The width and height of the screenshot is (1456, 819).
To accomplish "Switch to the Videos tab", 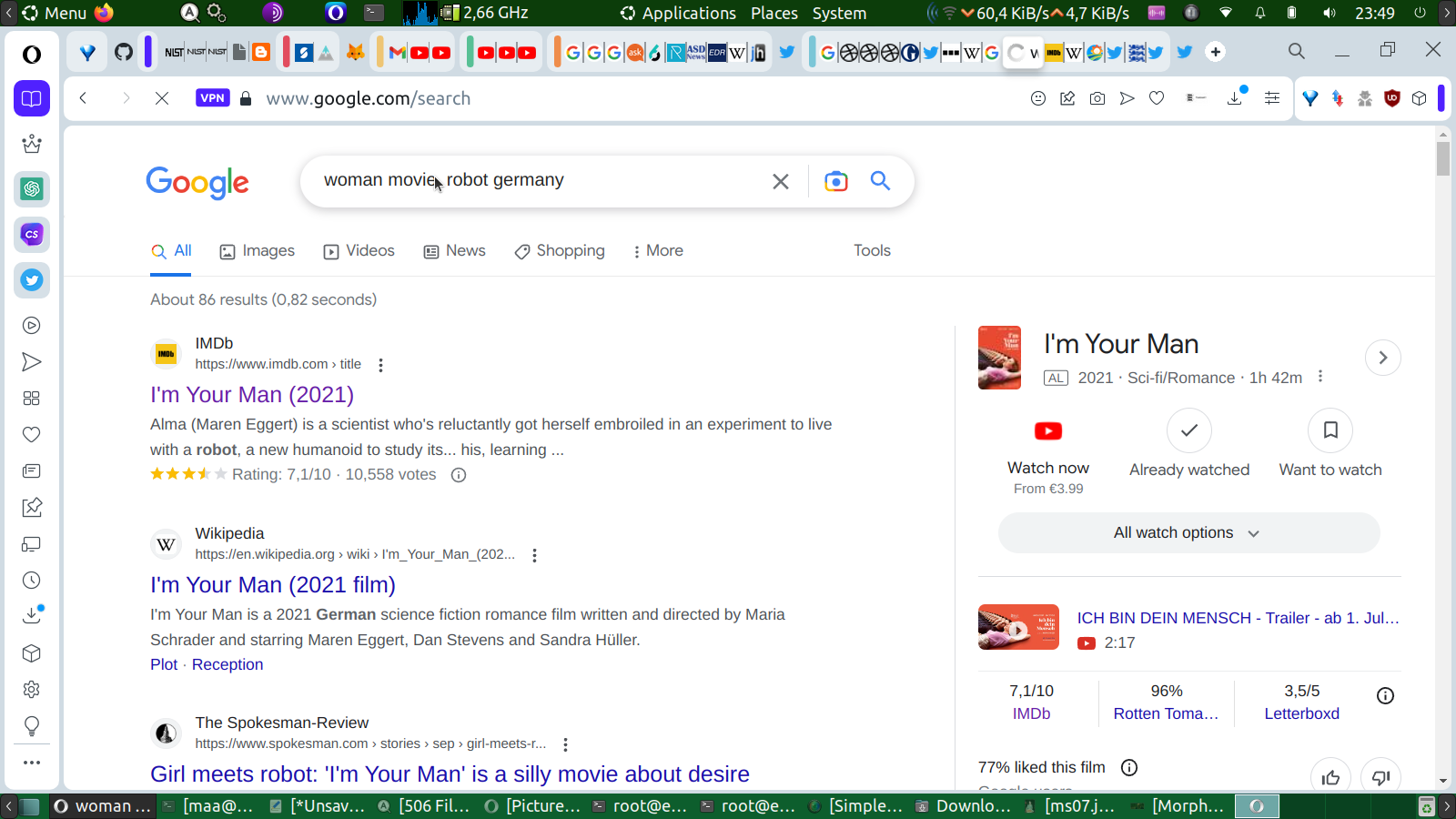I will [x=359, y=251].
